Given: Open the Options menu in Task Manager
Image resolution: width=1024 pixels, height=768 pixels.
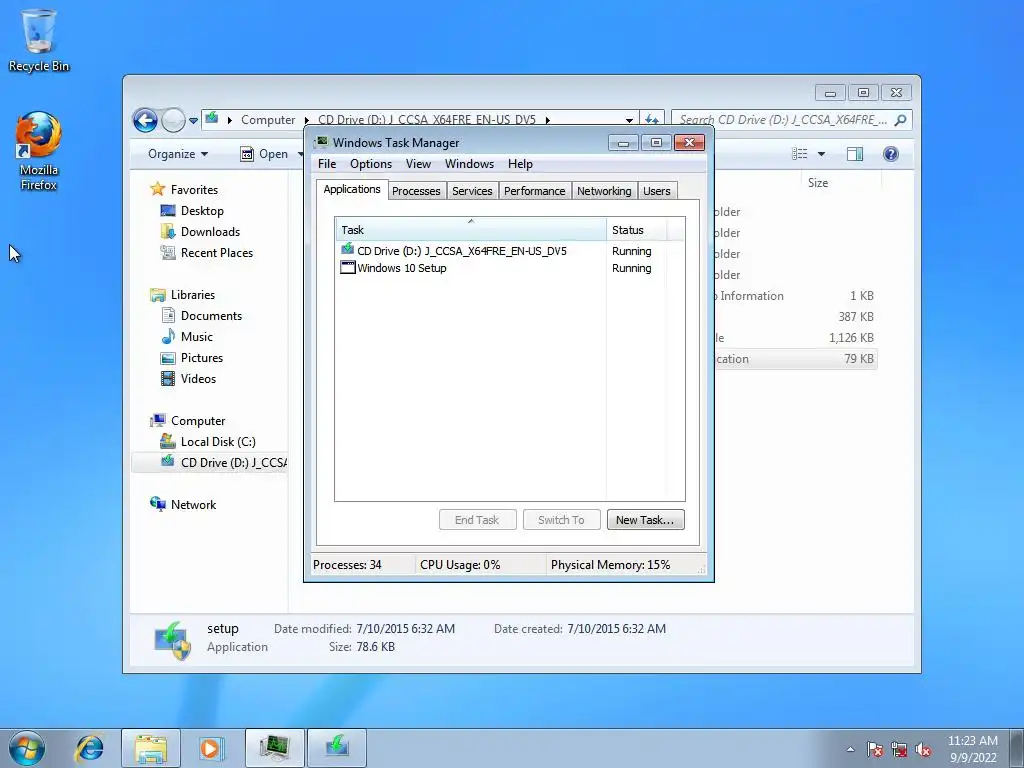Looking at the screenshot, I should click(371, 164).
